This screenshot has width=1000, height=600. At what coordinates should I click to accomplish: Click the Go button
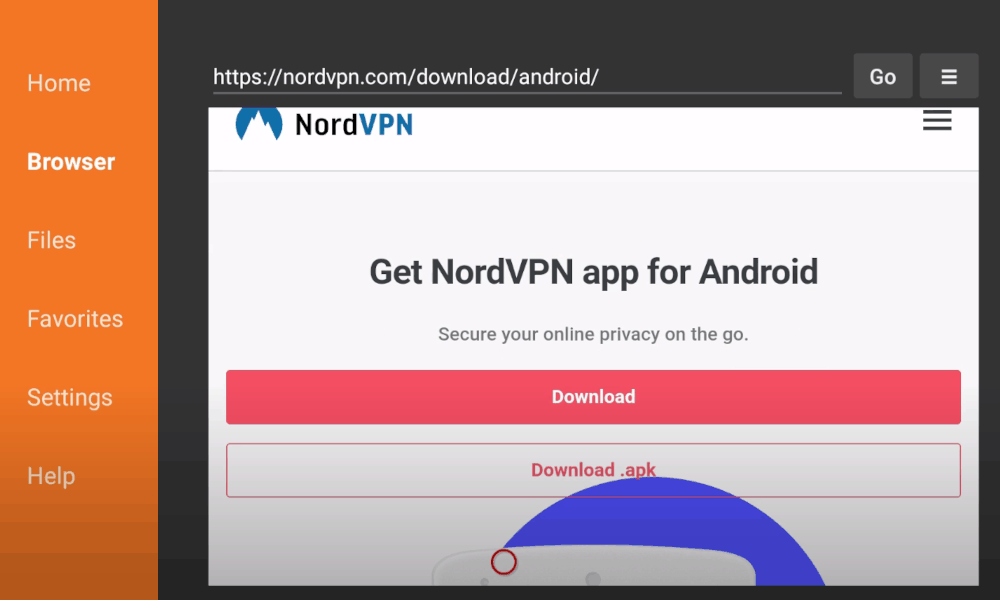coord(883,76)
